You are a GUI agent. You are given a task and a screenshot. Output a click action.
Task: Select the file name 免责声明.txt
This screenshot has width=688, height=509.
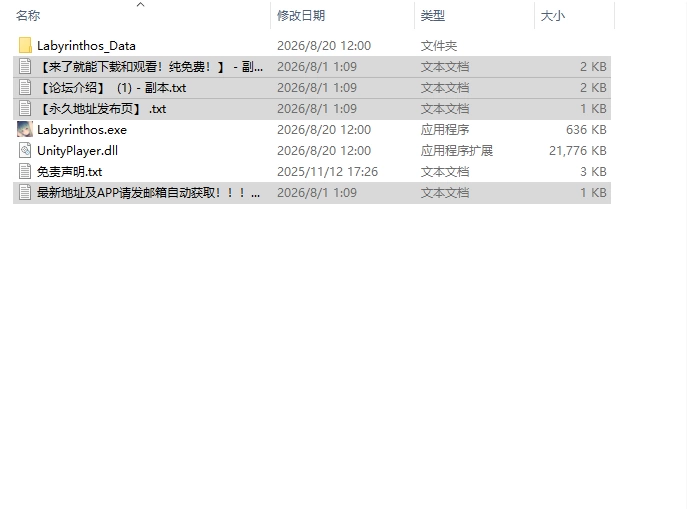pyautogui.click(x=69, y=172)
